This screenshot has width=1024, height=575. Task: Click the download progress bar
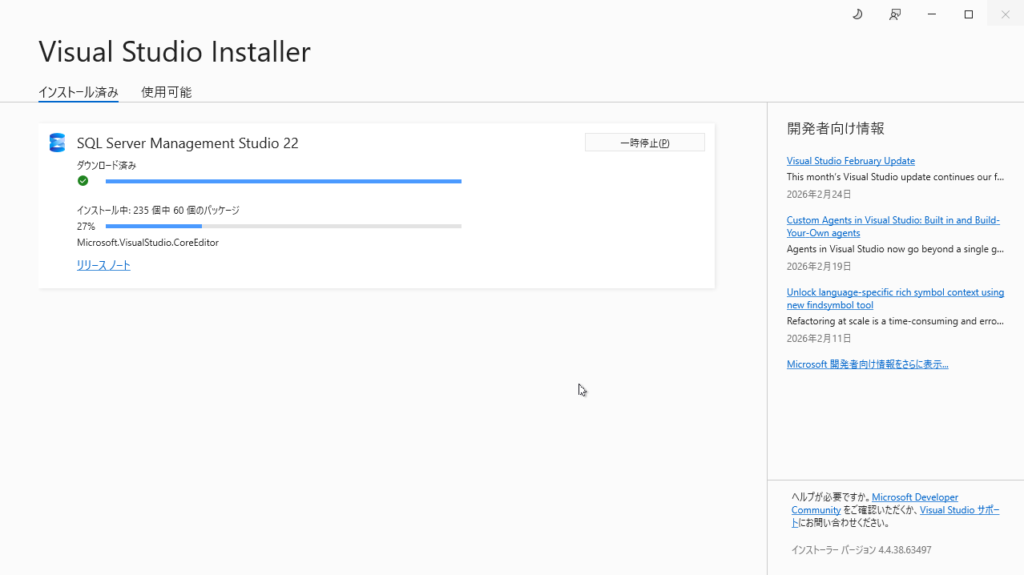point(283,181)
